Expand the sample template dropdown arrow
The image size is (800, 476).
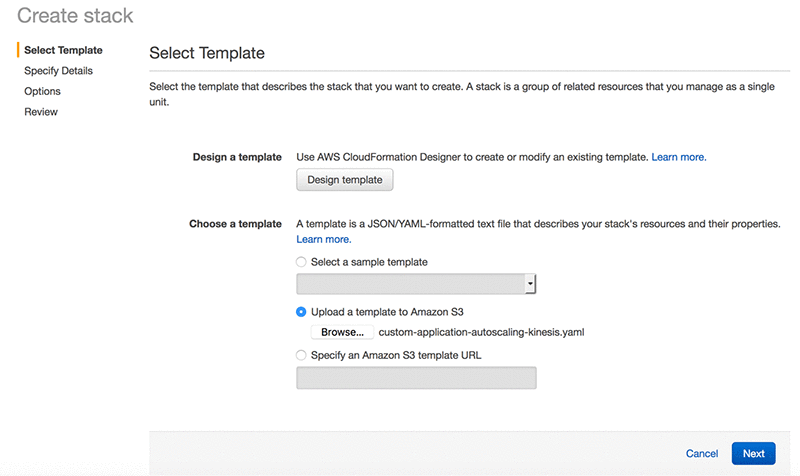[x=531, y=285]
